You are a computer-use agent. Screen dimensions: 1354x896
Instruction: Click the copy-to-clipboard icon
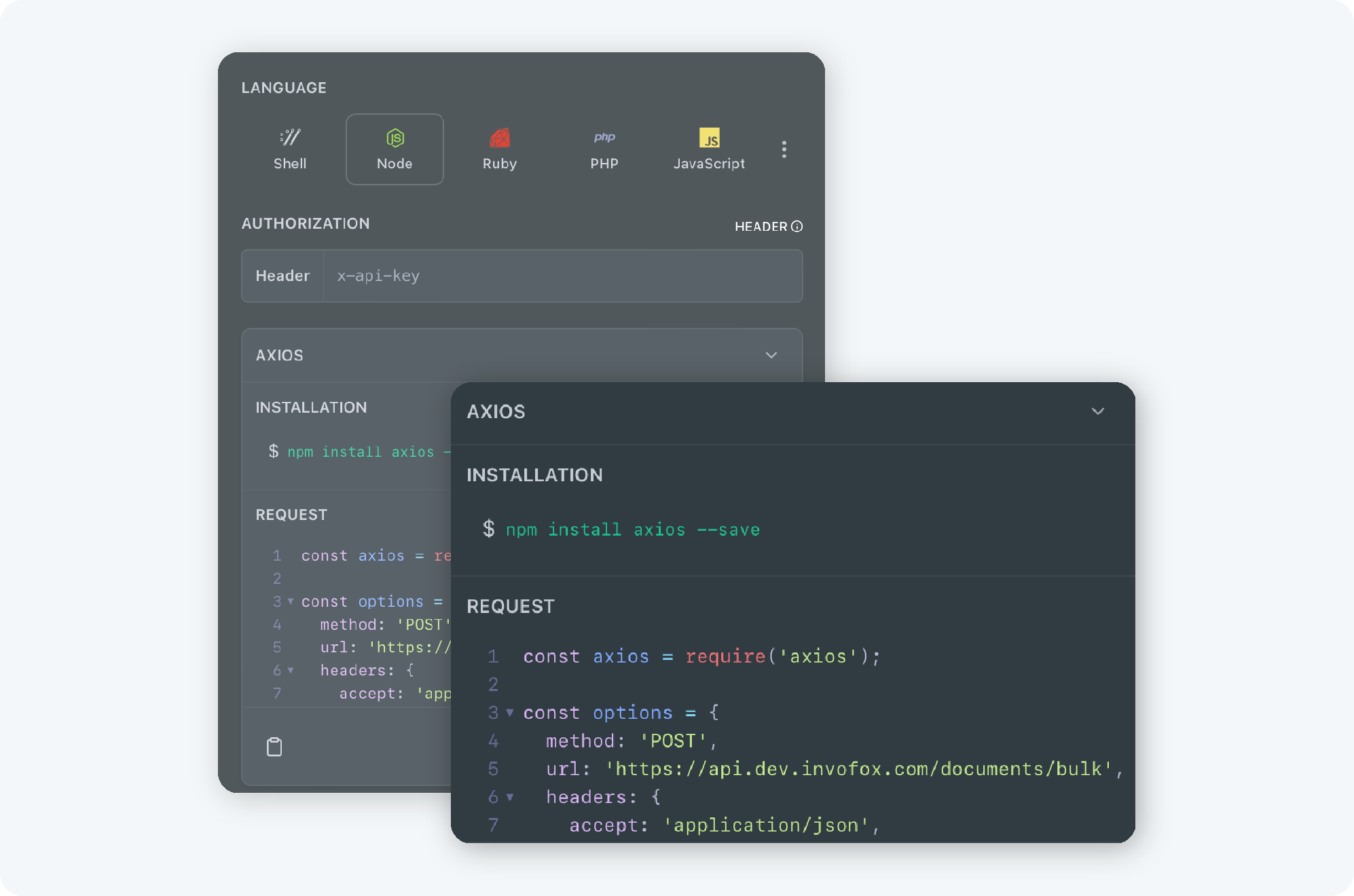coord(274,747)
